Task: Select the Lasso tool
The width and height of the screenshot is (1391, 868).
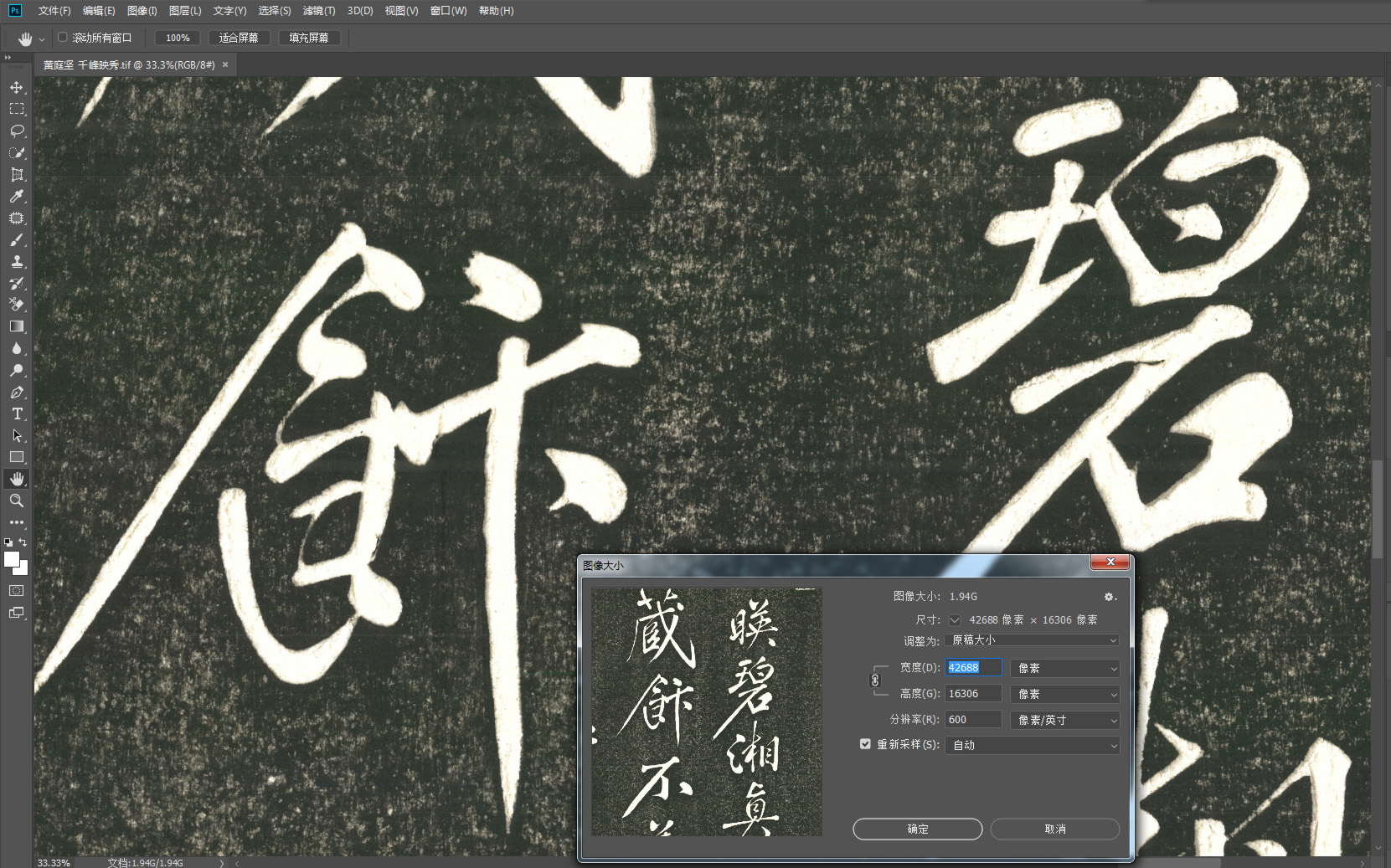Action: point(17,131)
